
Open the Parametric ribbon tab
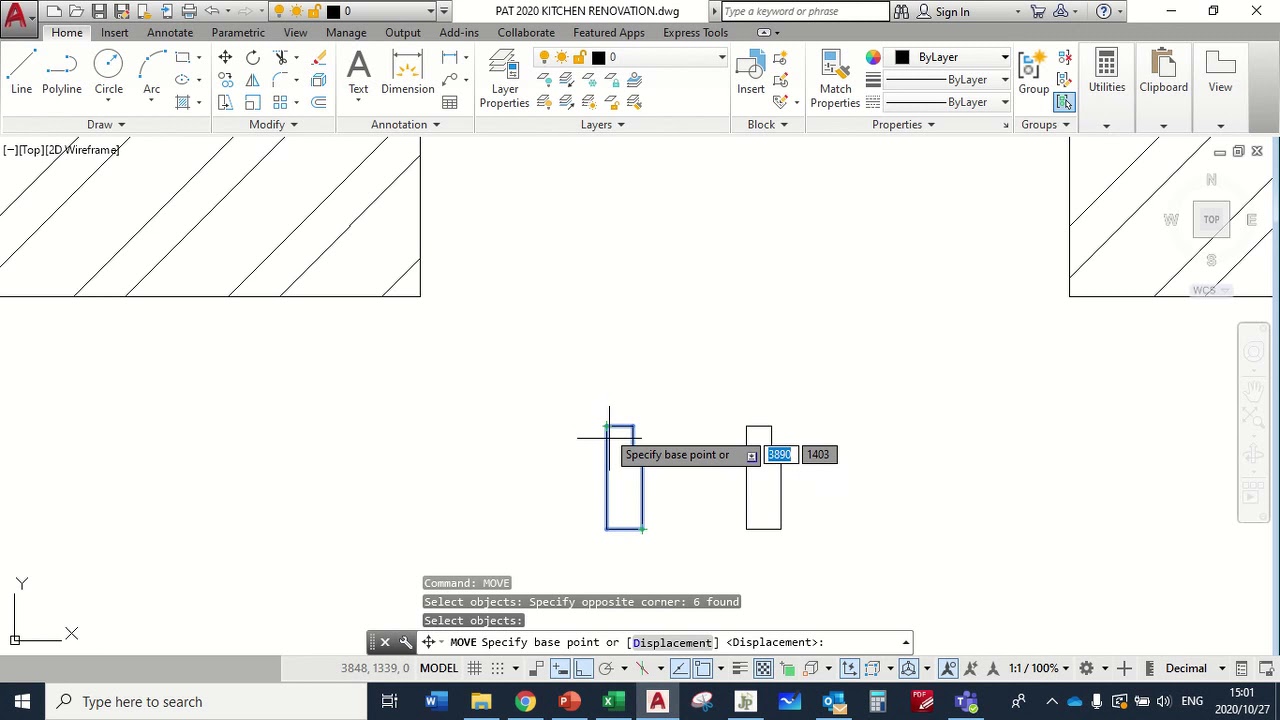238,32
